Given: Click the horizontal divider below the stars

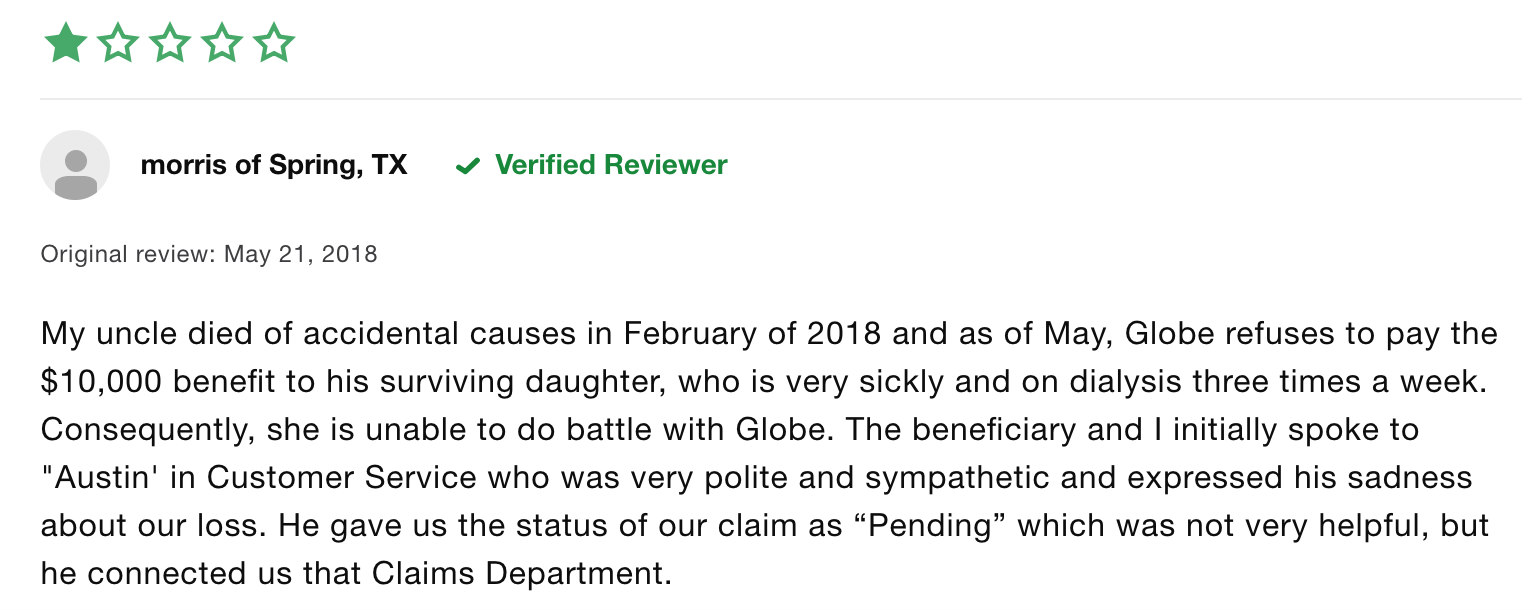Looking at the screenshot, I should click(781, 99).
